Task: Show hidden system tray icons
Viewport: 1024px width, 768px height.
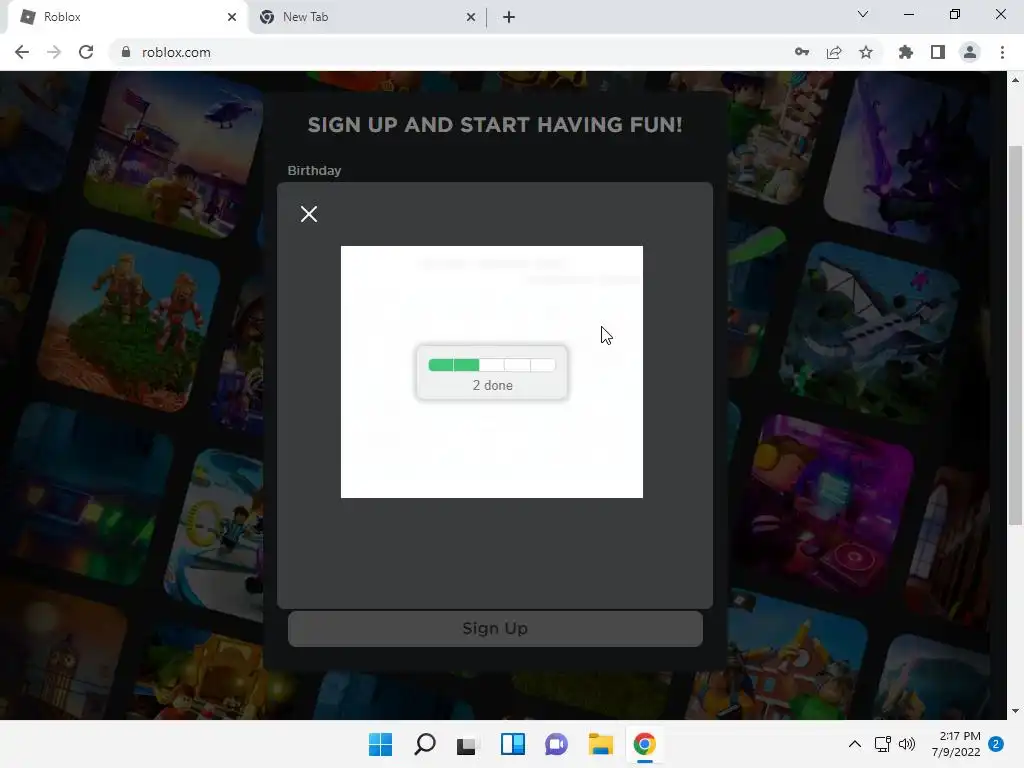Action: (854, 744)
